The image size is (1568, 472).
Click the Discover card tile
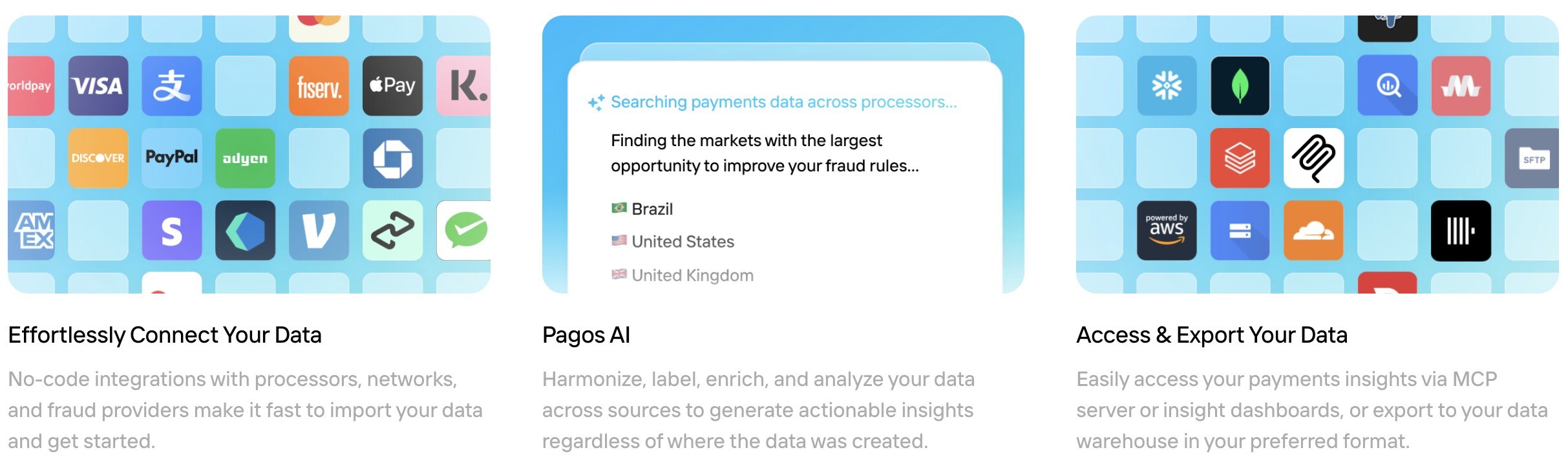pyautogui.click(x=98, y=158)
